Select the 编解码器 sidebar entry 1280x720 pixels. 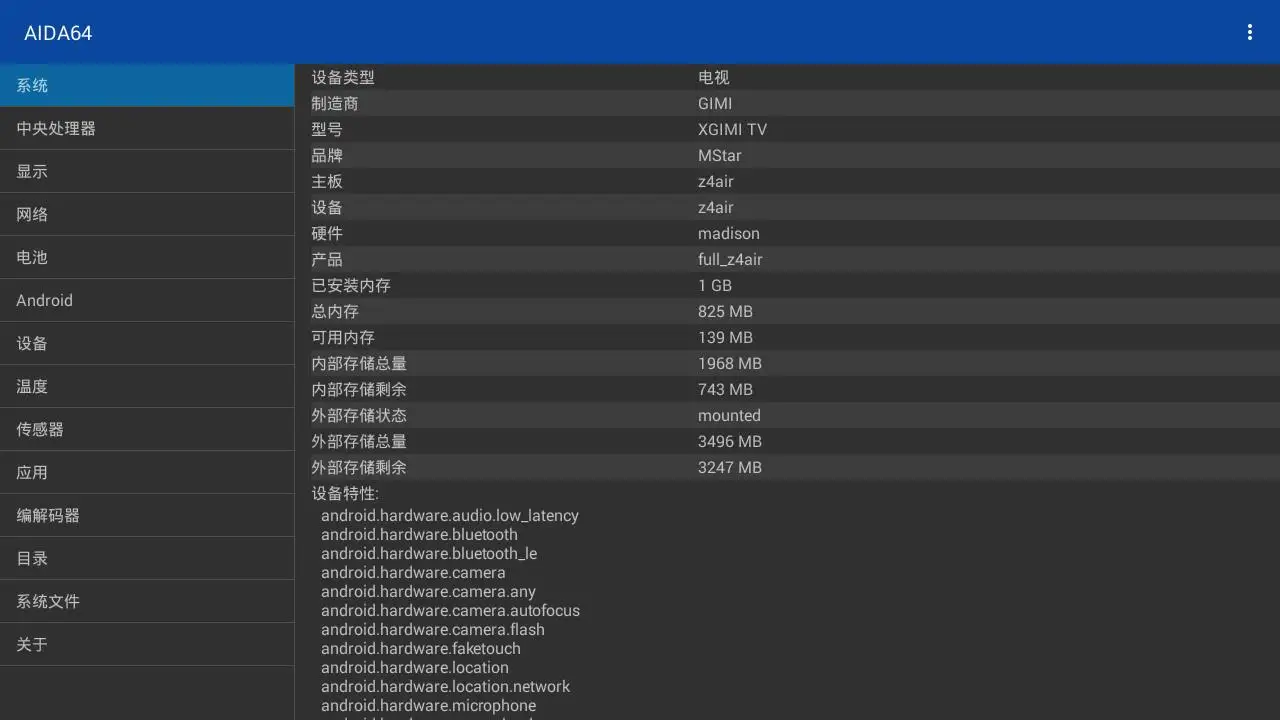coord(147,515)
